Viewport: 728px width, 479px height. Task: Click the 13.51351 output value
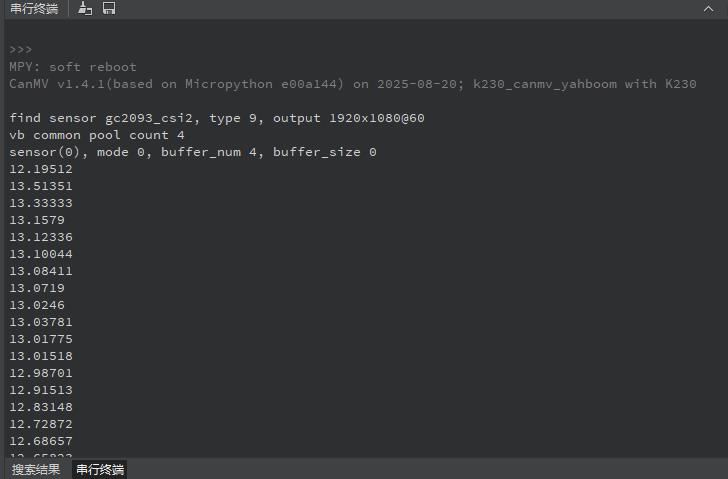pos(41,186)
